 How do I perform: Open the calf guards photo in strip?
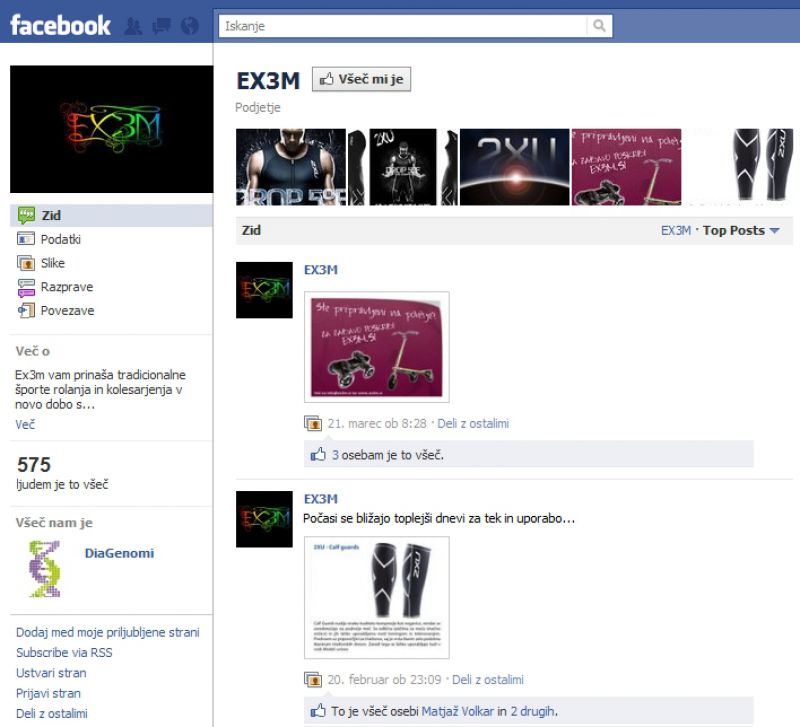[738, 167]
